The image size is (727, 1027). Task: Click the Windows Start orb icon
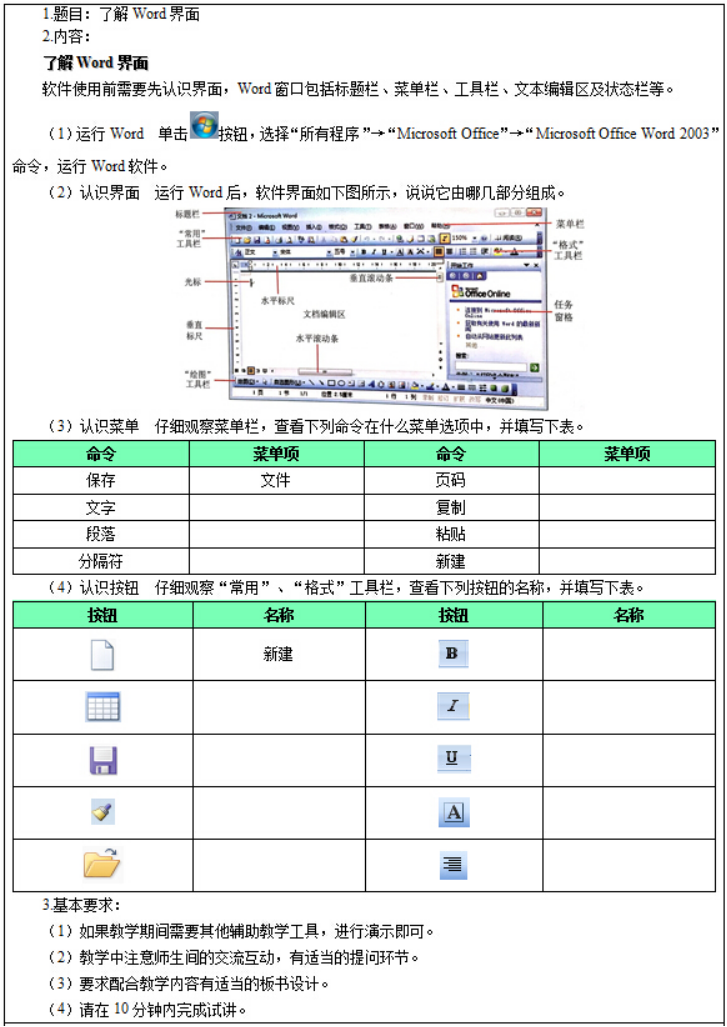(204, 124)
